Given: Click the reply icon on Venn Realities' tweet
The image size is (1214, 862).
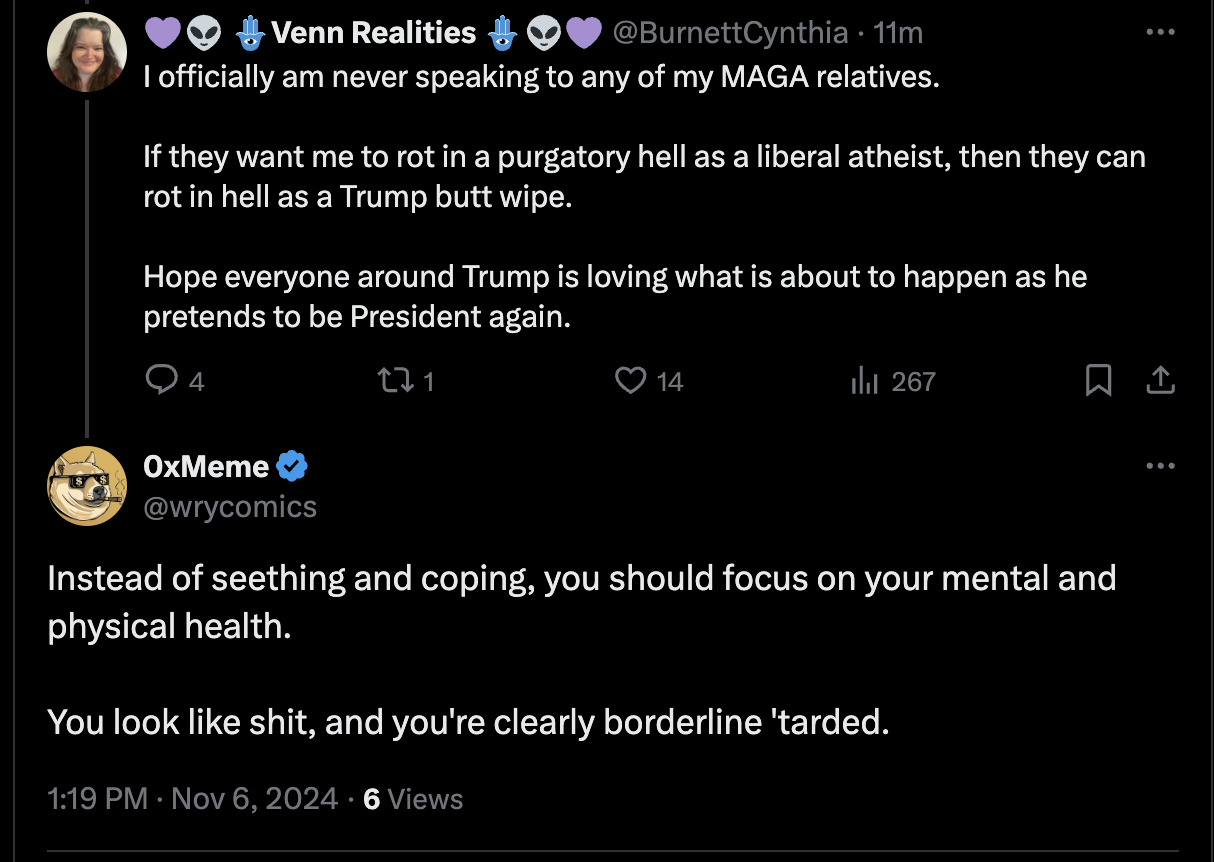Looking at the screenshot, I should (x=161, y=381).
